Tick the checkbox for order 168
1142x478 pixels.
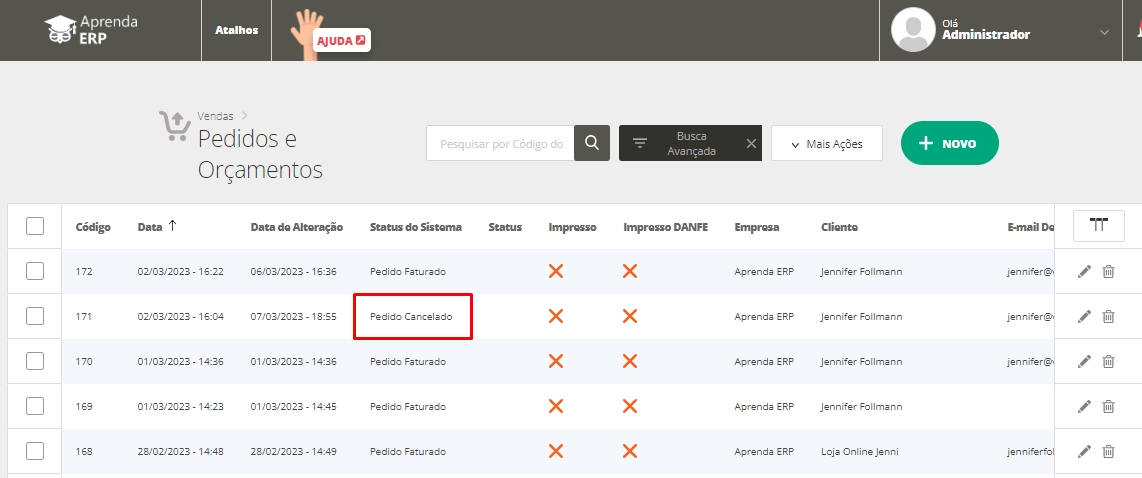tap(35, 451)
